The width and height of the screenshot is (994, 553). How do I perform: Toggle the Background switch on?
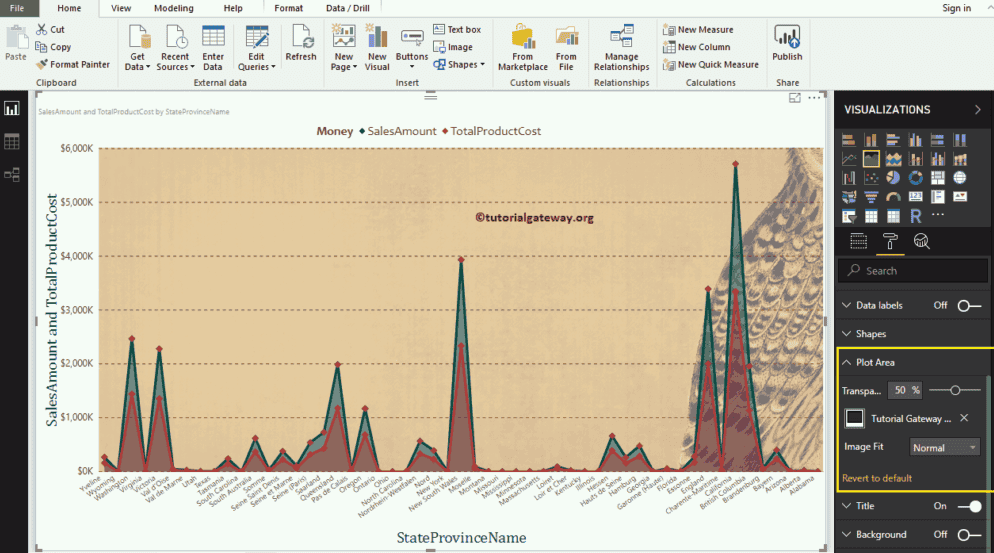point(969,535)
